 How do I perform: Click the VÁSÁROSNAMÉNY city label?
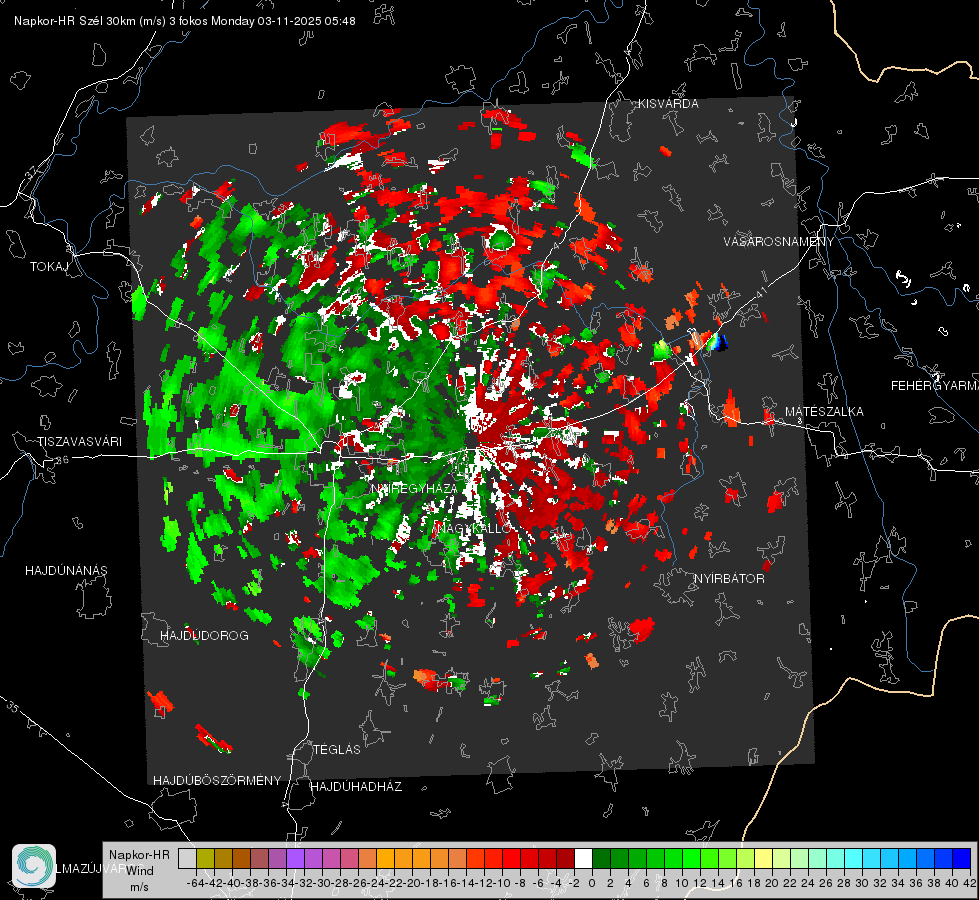[x=779, y=241]
